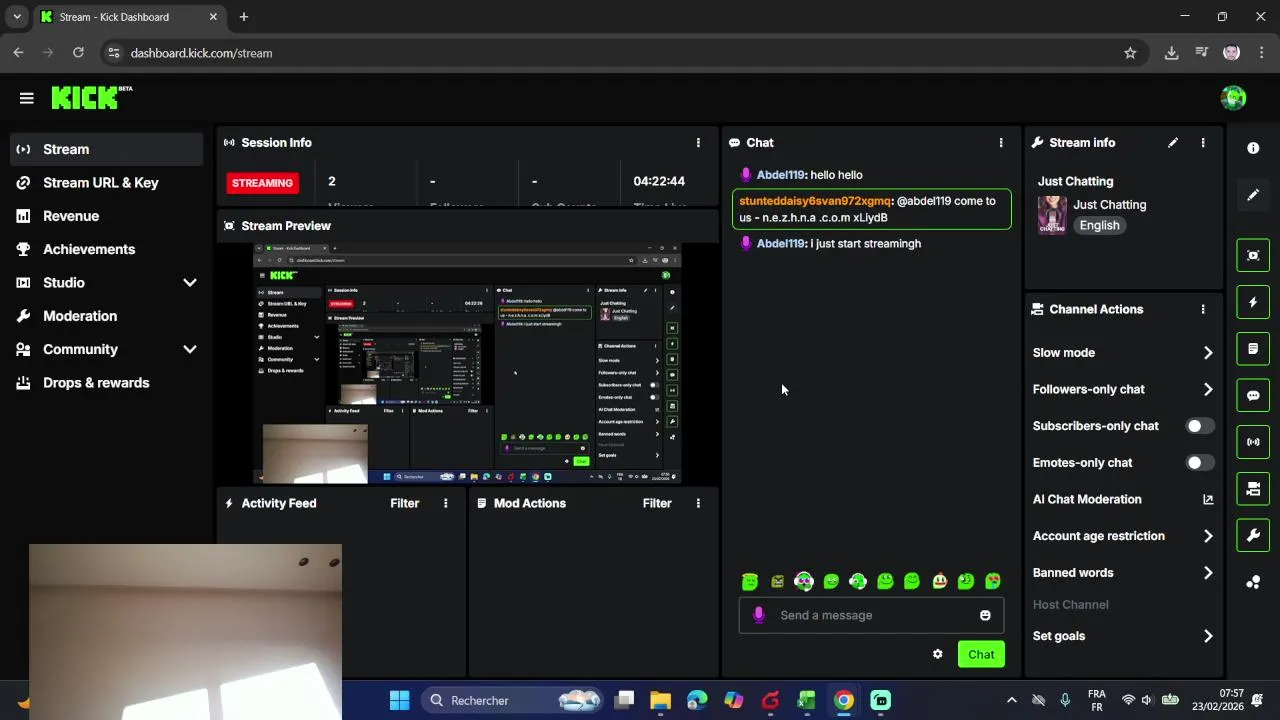Click the Rechercher taskbar search box
The image size is (1280, 720).
(513, 700)
